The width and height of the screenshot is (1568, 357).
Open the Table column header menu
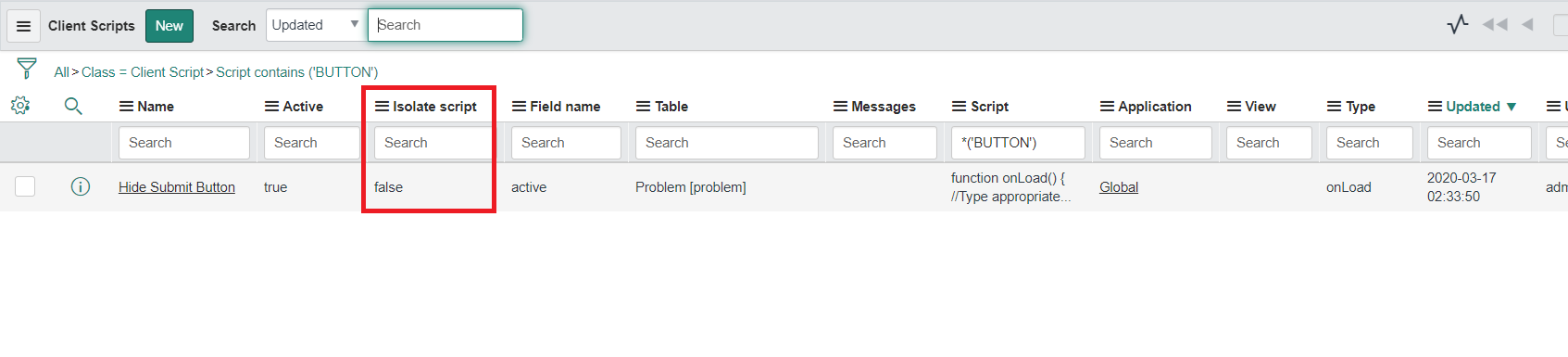pyautogui.click(x=643, y=107)
